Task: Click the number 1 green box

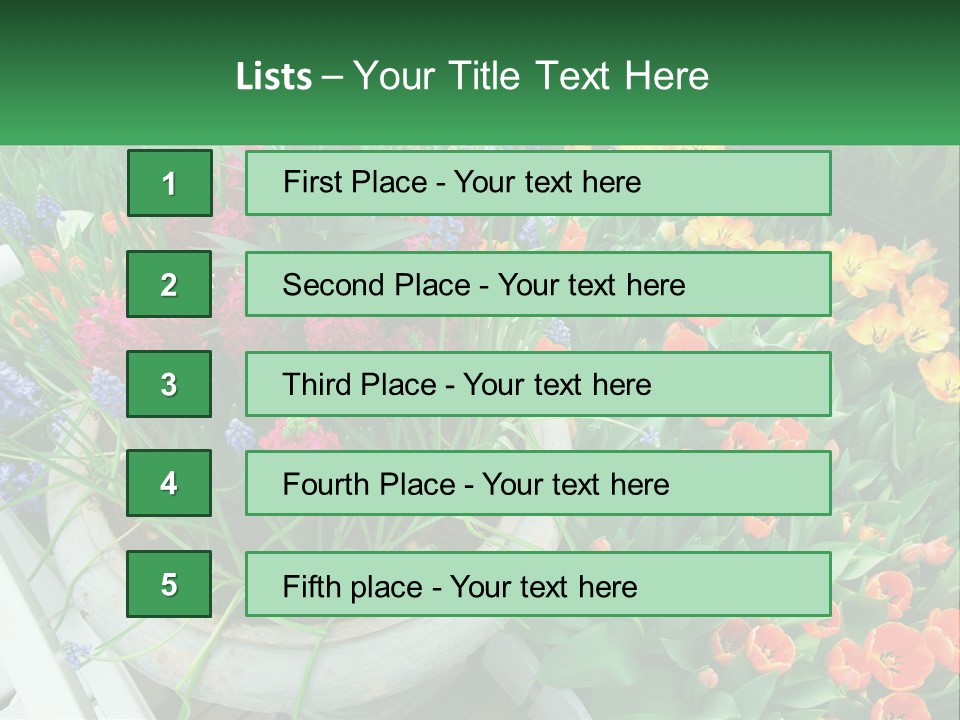Action: [x=169, y=183]
